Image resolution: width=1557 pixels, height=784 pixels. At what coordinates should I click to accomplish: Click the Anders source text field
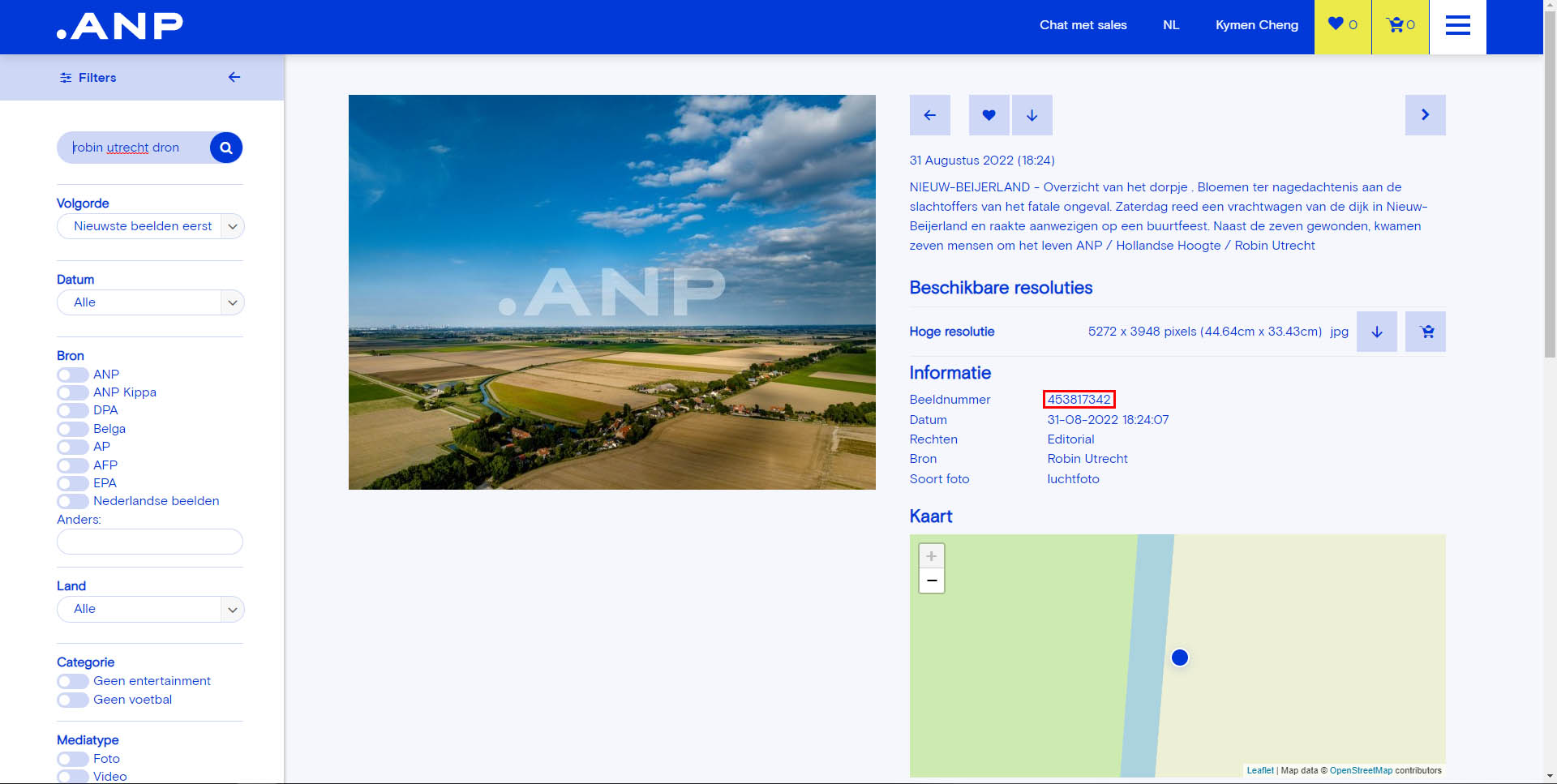pos(150,542)
